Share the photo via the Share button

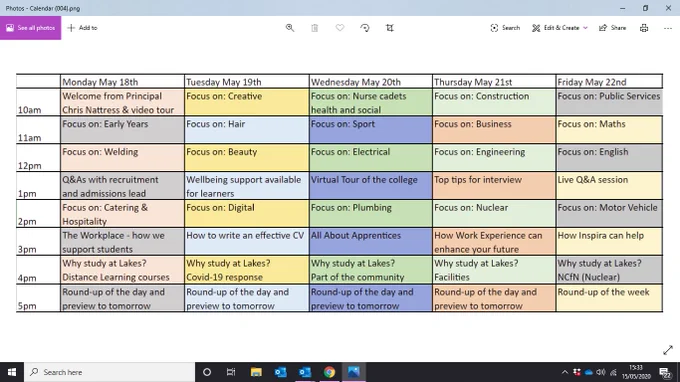click(x=612, y=28)
